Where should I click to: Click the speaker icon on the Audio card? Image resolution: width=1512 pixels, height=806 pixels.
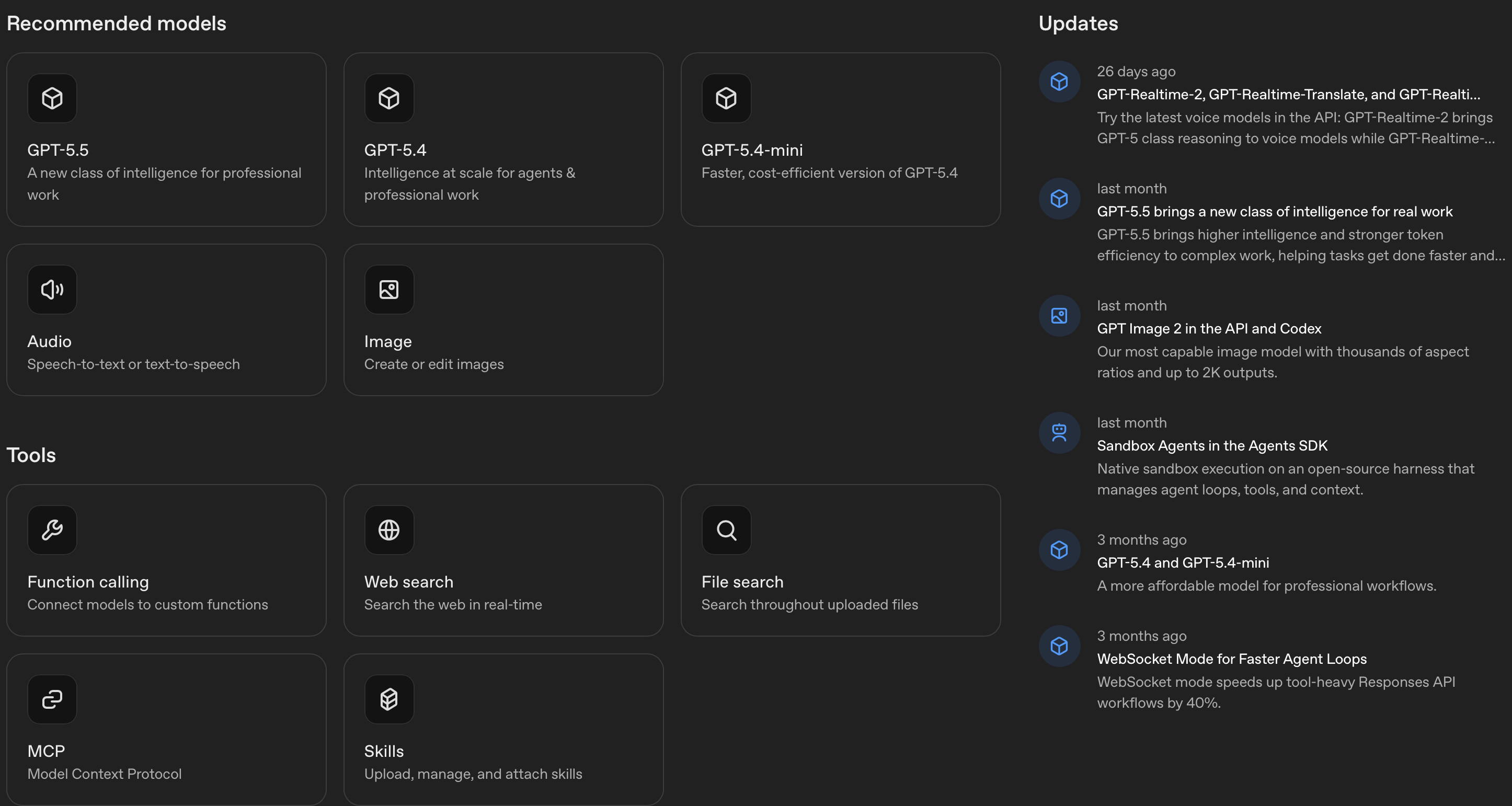point(52,289)
